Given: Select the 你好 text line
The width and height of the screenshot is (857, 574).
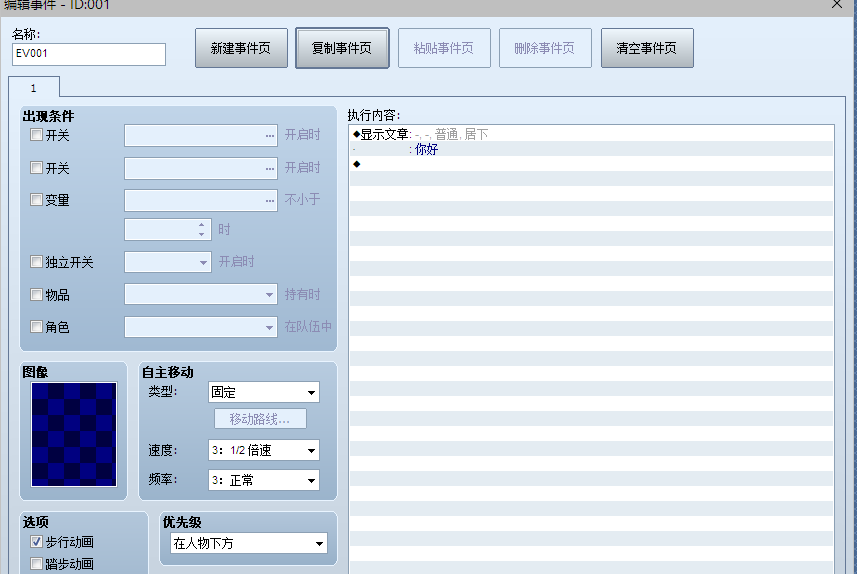Looking at the screenshot, I should pos(591,149).
